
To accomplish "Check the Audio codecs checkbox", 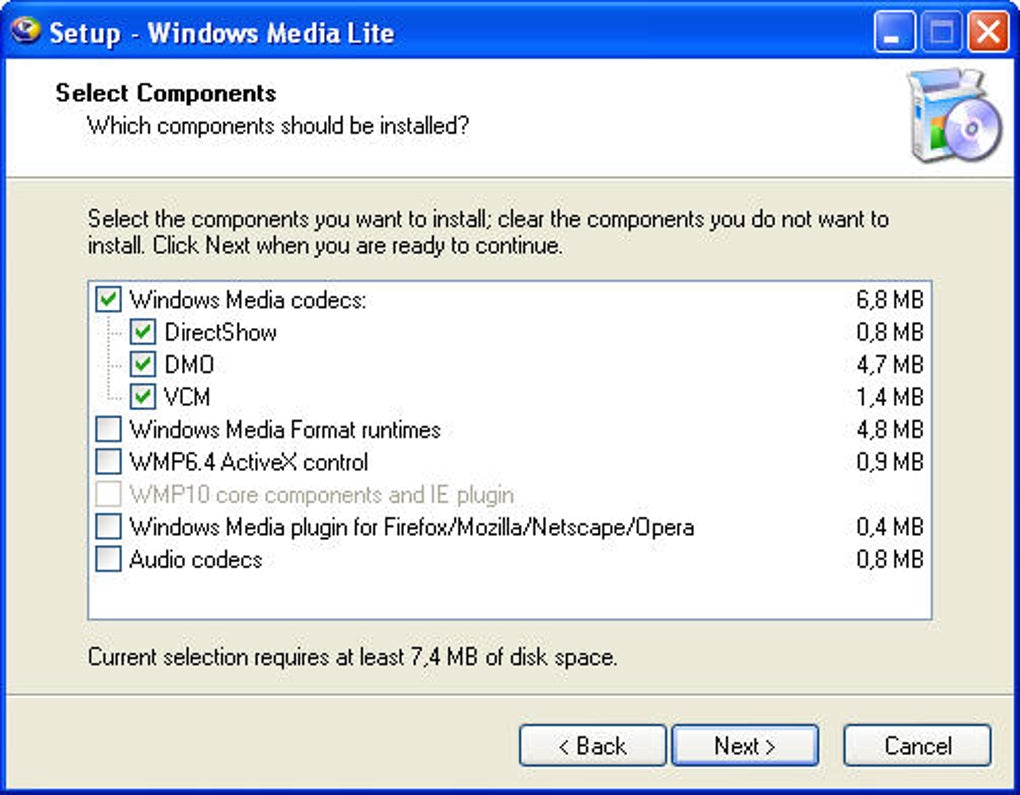I will tap(108, 559).
